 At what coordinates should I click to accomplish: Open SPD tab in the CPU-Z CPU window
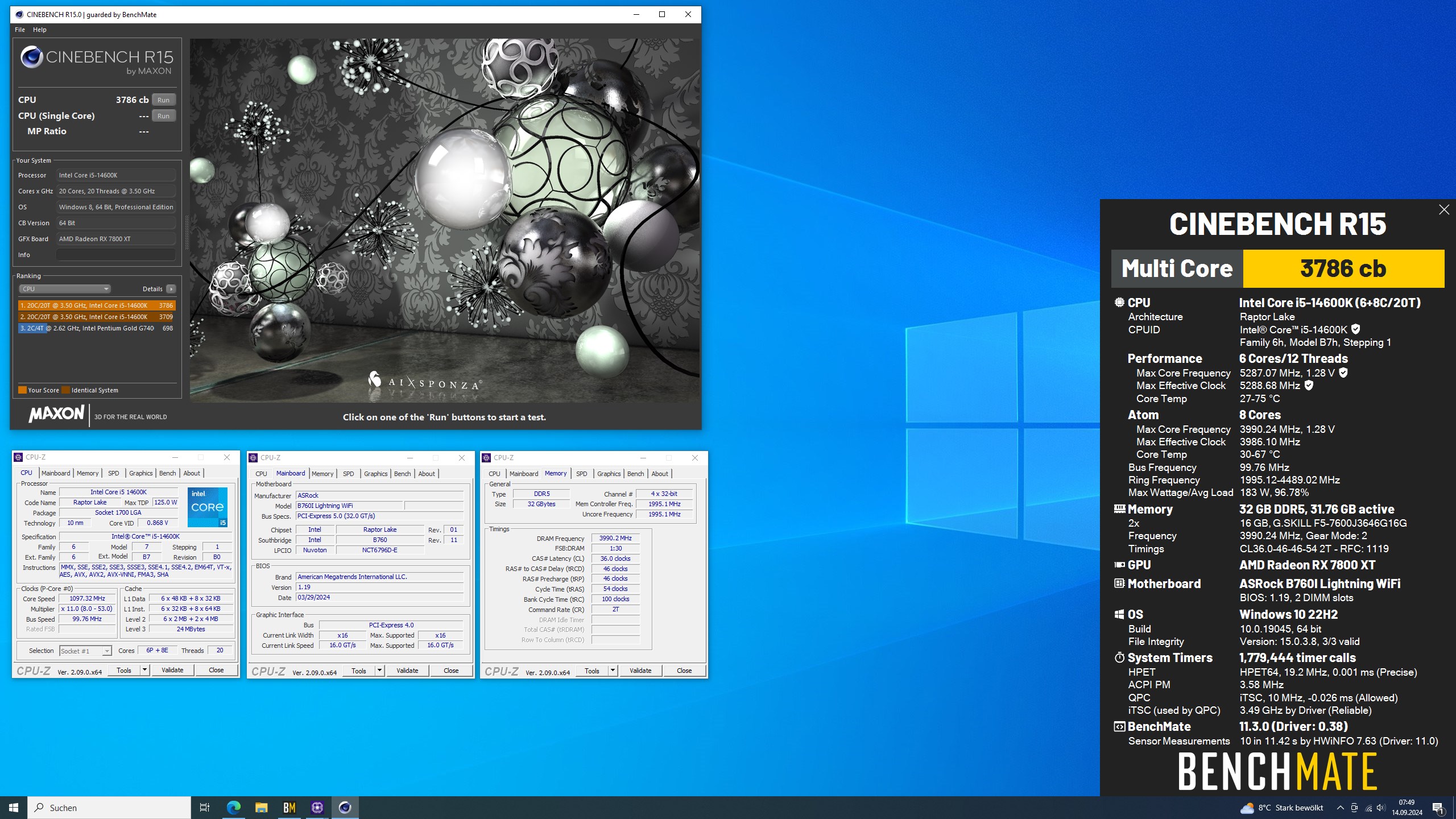click(114, 473)
